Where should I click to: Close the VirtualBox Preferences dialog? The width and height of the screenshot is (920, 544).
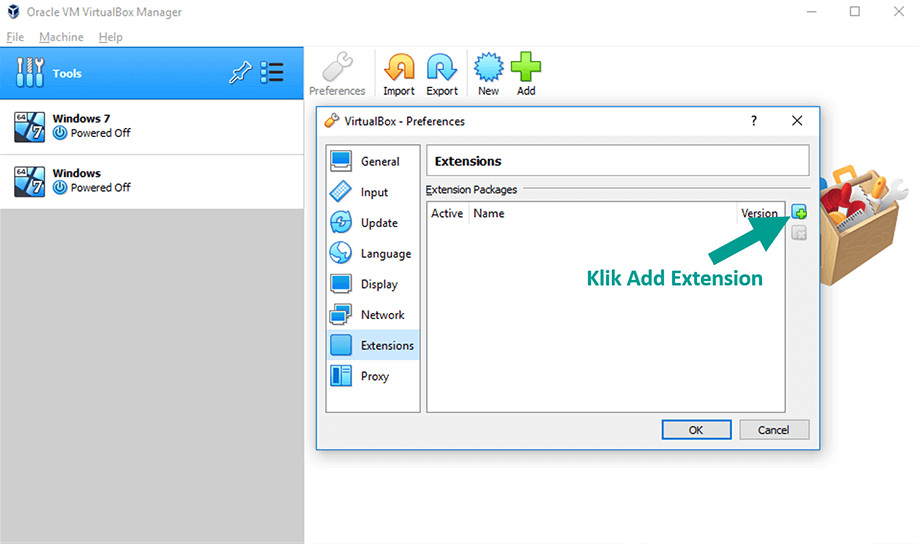[797, 121]
